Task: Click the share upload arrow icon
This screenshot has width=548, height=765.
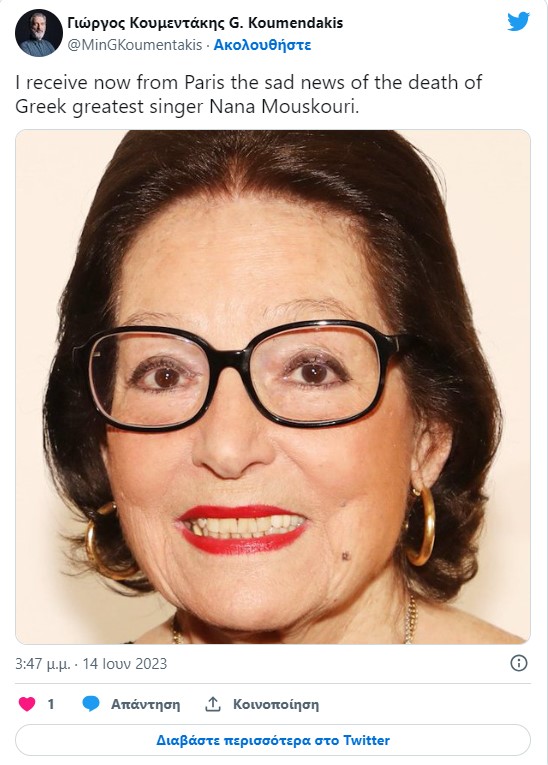Action: tap(213, 704)
